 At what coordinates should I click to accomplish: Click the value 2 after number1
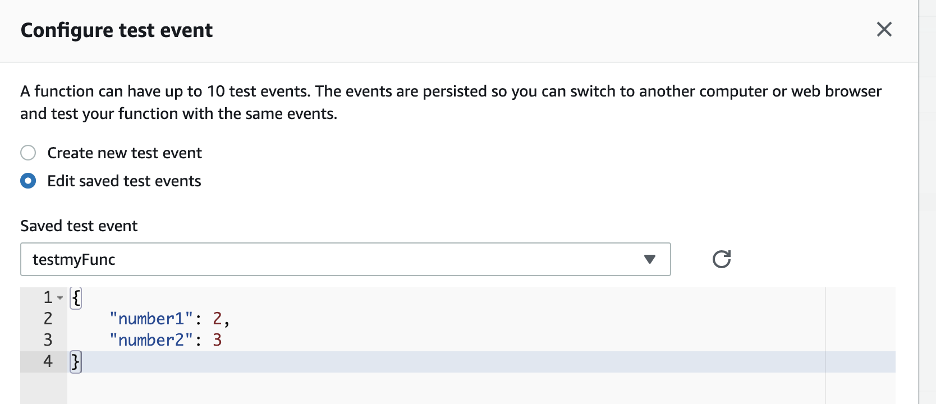[x=218, y=319]
